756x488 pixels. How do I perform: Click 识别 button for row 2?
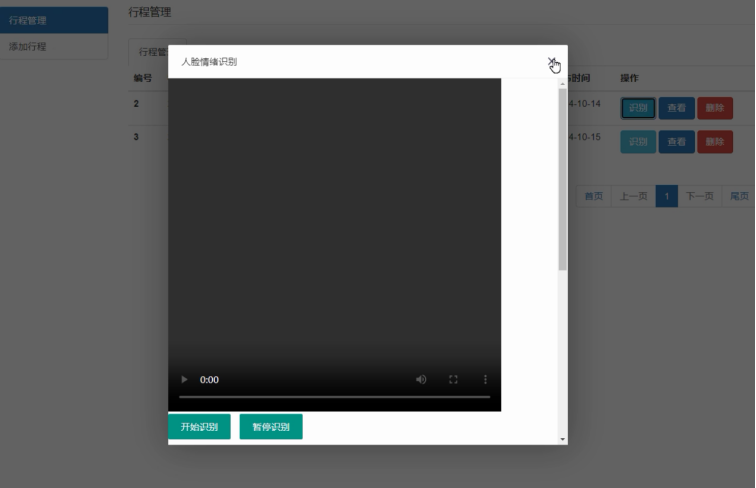(638, 108)
